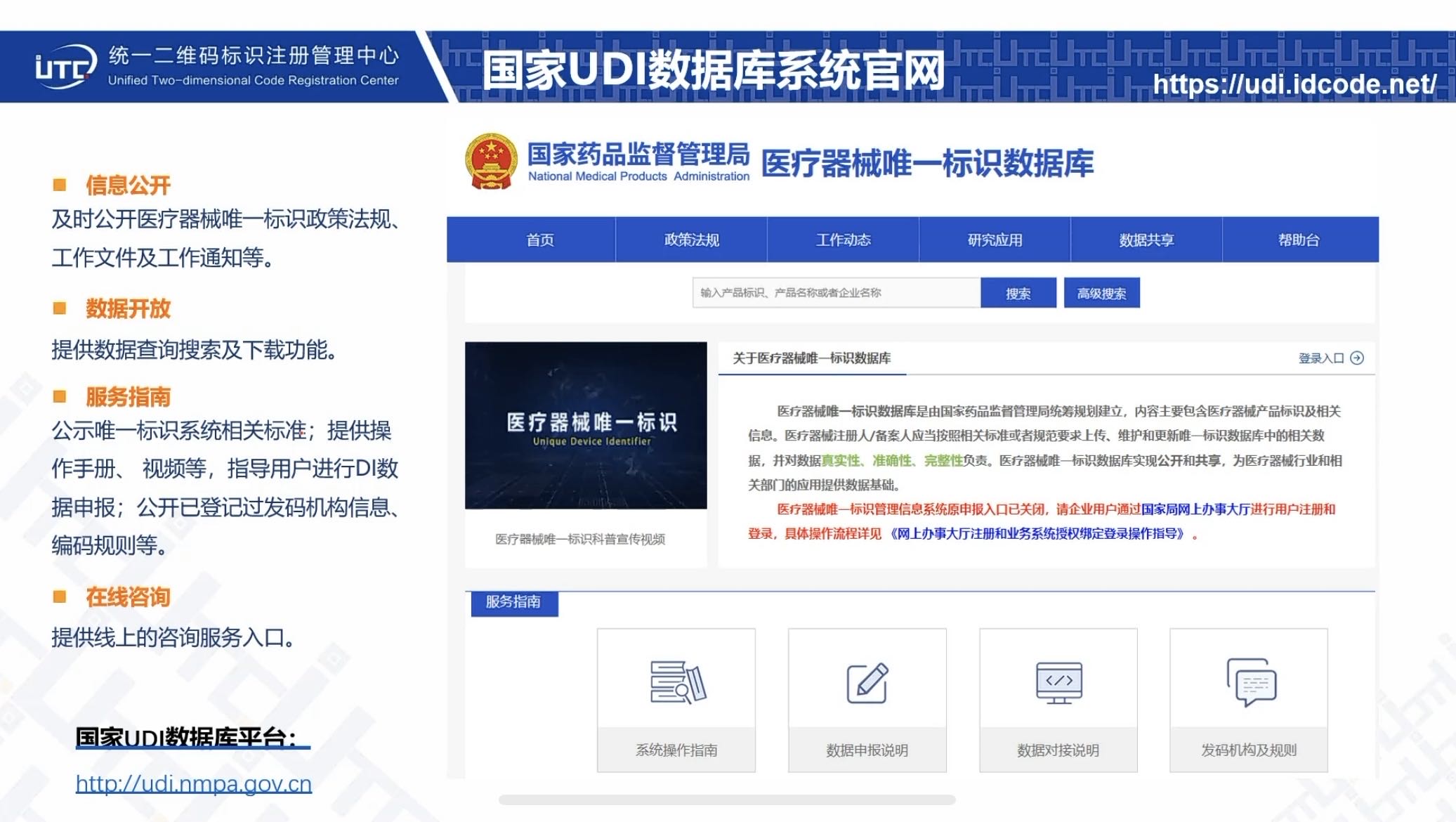The width and height of the screenshot is (1456, 822).
Task: Click the 国家局网上办事大厅 link
Action: [1195, 509]
